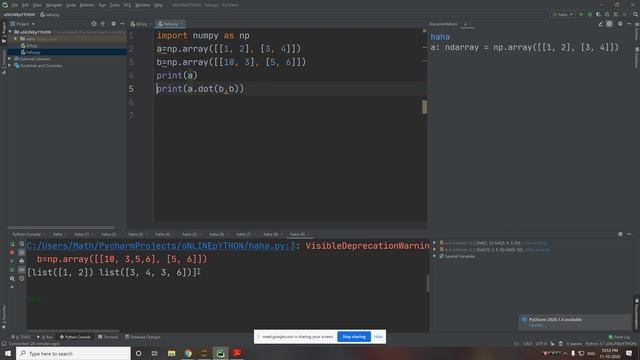
Task: Click the editor scrollbar warning marker
Action: [424, 107]
